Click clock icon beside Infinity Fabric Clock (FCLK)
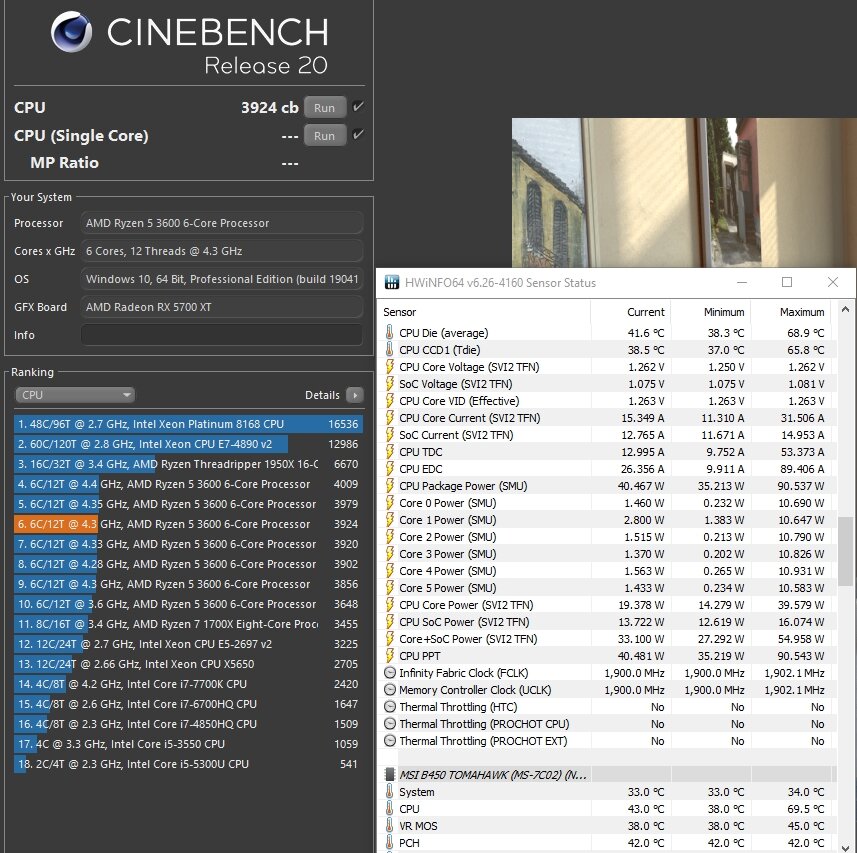 click(x=390, y=673)
